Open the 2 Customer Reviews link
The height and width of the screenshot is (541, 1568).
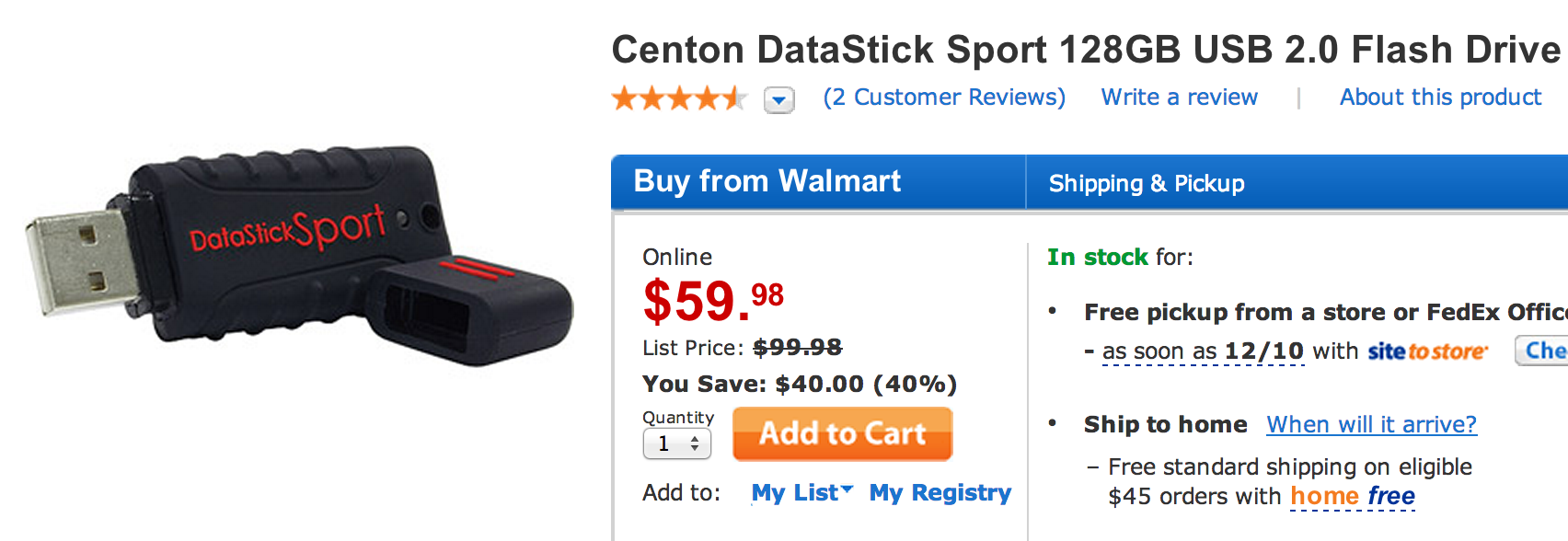(x=944, y=98)
